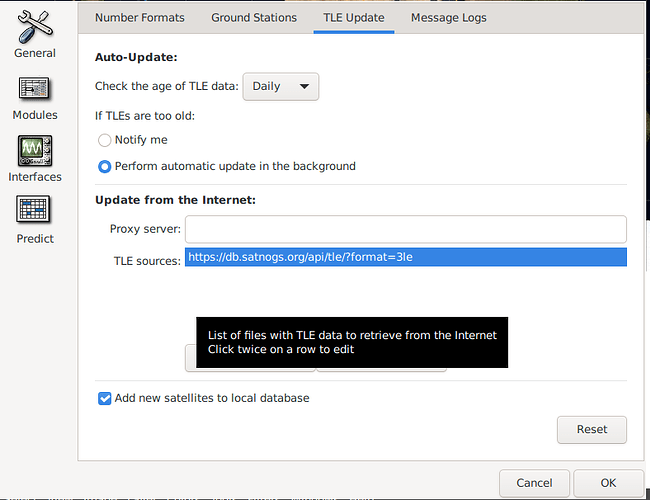Click the Cancel button
The height and width of the screenshot is (500, 650).
point(534,483)
